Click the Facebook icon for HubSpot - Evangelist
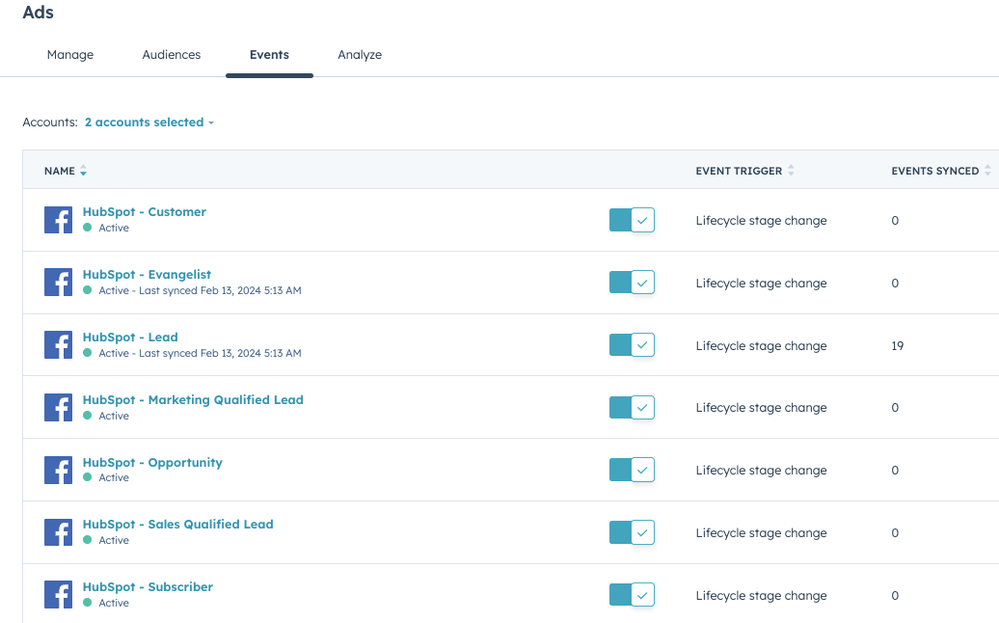The height and width of the screenshot is (623, 999). tap(58, 282)
